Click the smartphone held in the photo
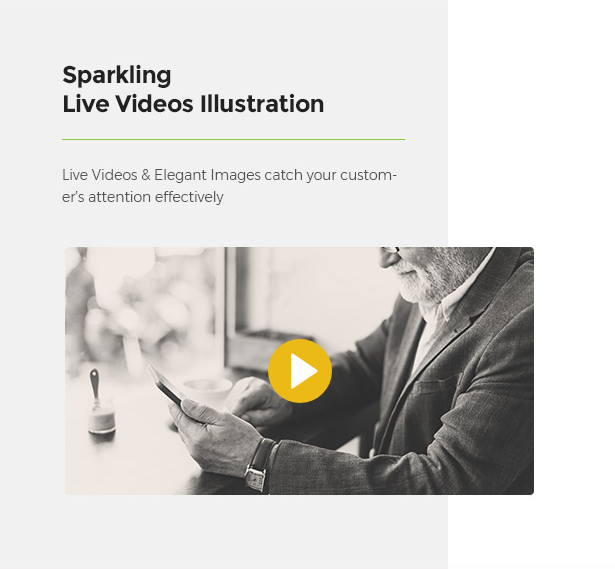 click(164, 385)
